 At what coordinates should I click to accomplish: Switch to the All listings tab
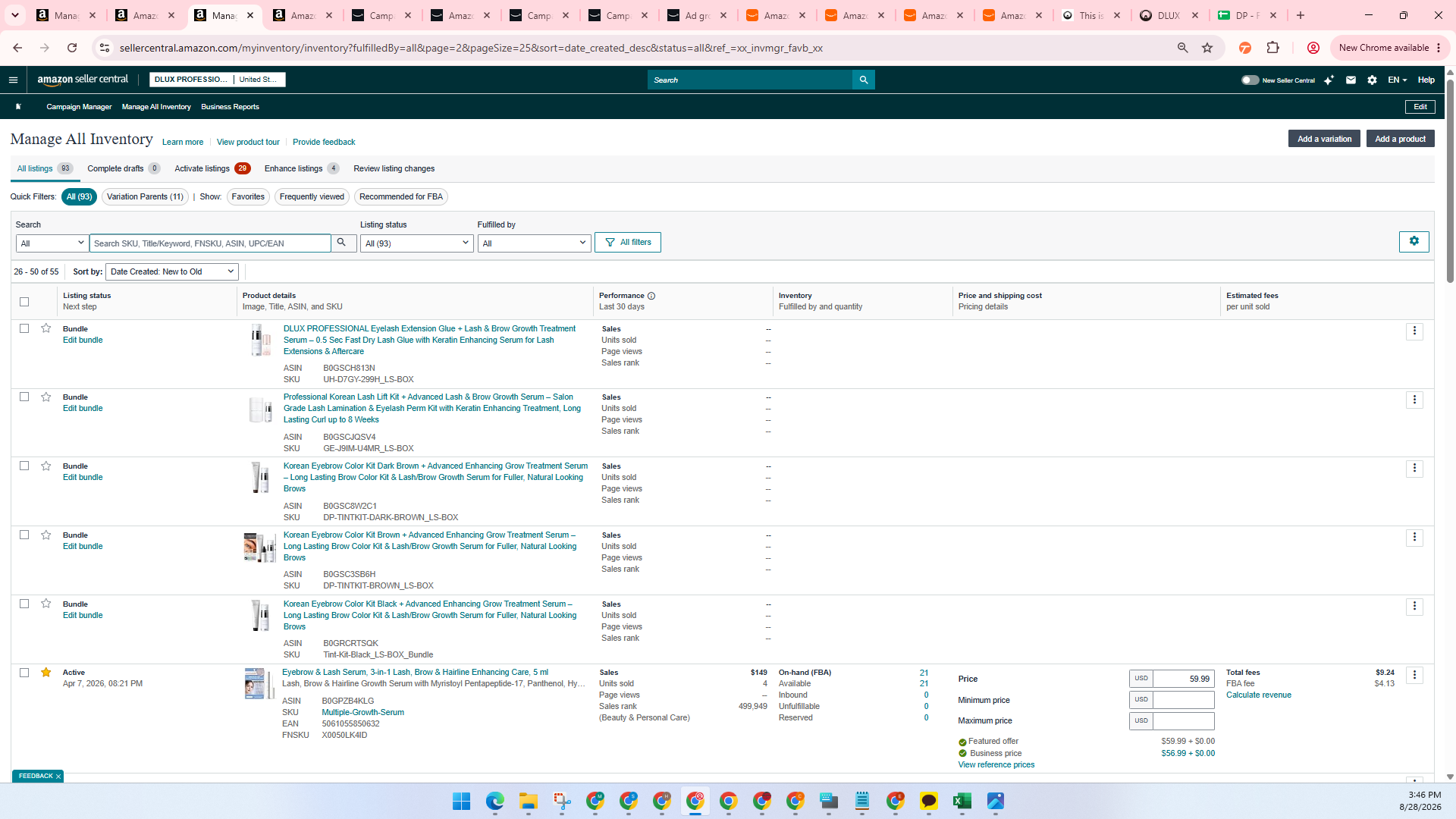[45, 168]
